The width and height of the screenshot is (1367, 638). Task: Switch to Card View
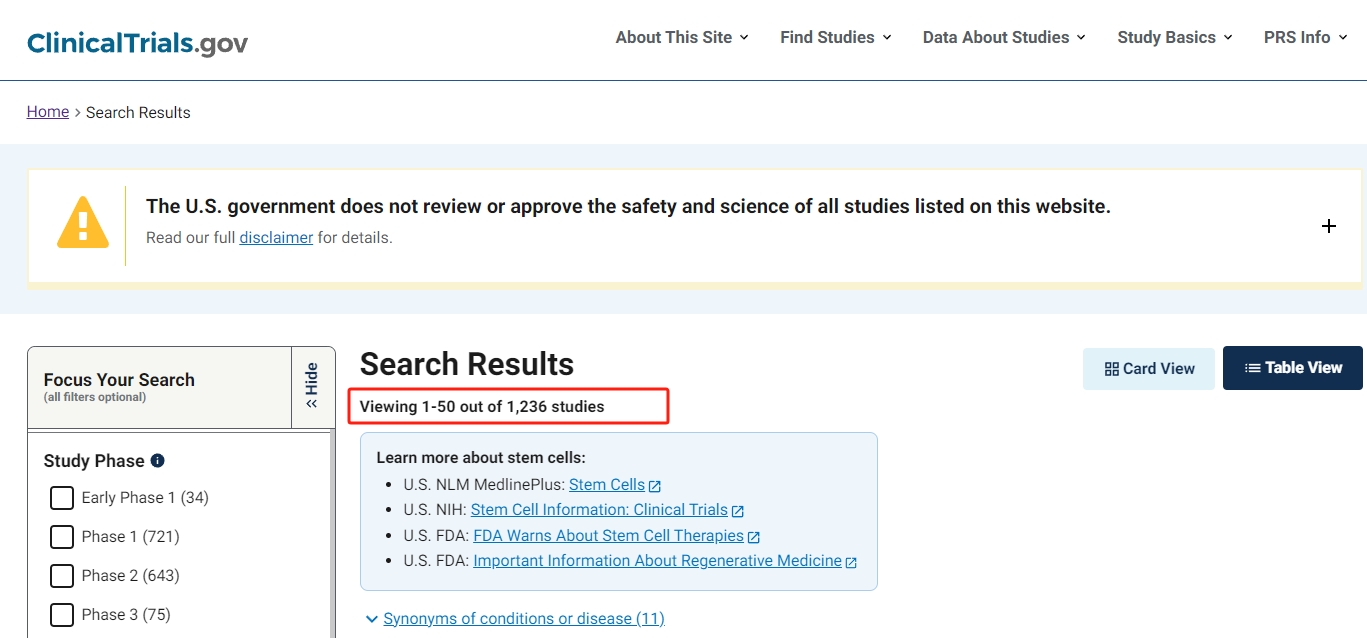click(x=1148, y=369)
